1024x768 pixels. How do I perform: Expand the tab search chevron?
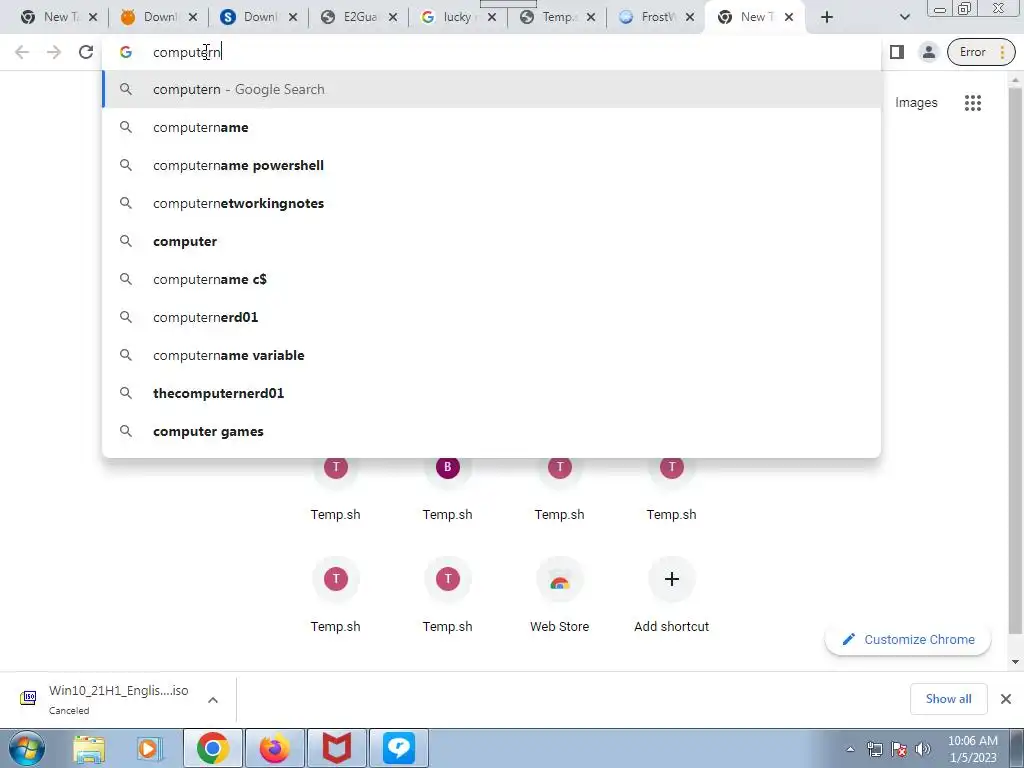[x=904, y=17]
